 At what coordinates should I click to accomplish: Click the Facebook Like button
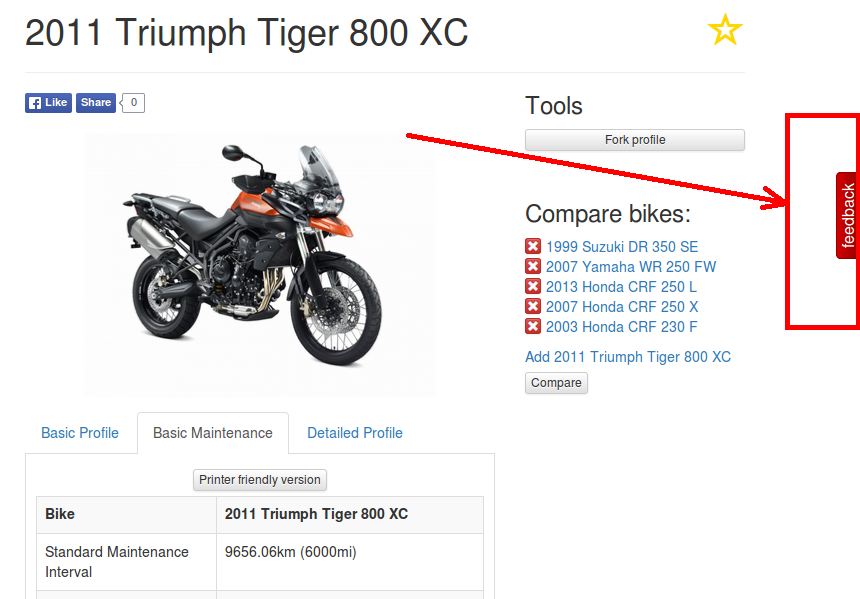tap(48, 103)
